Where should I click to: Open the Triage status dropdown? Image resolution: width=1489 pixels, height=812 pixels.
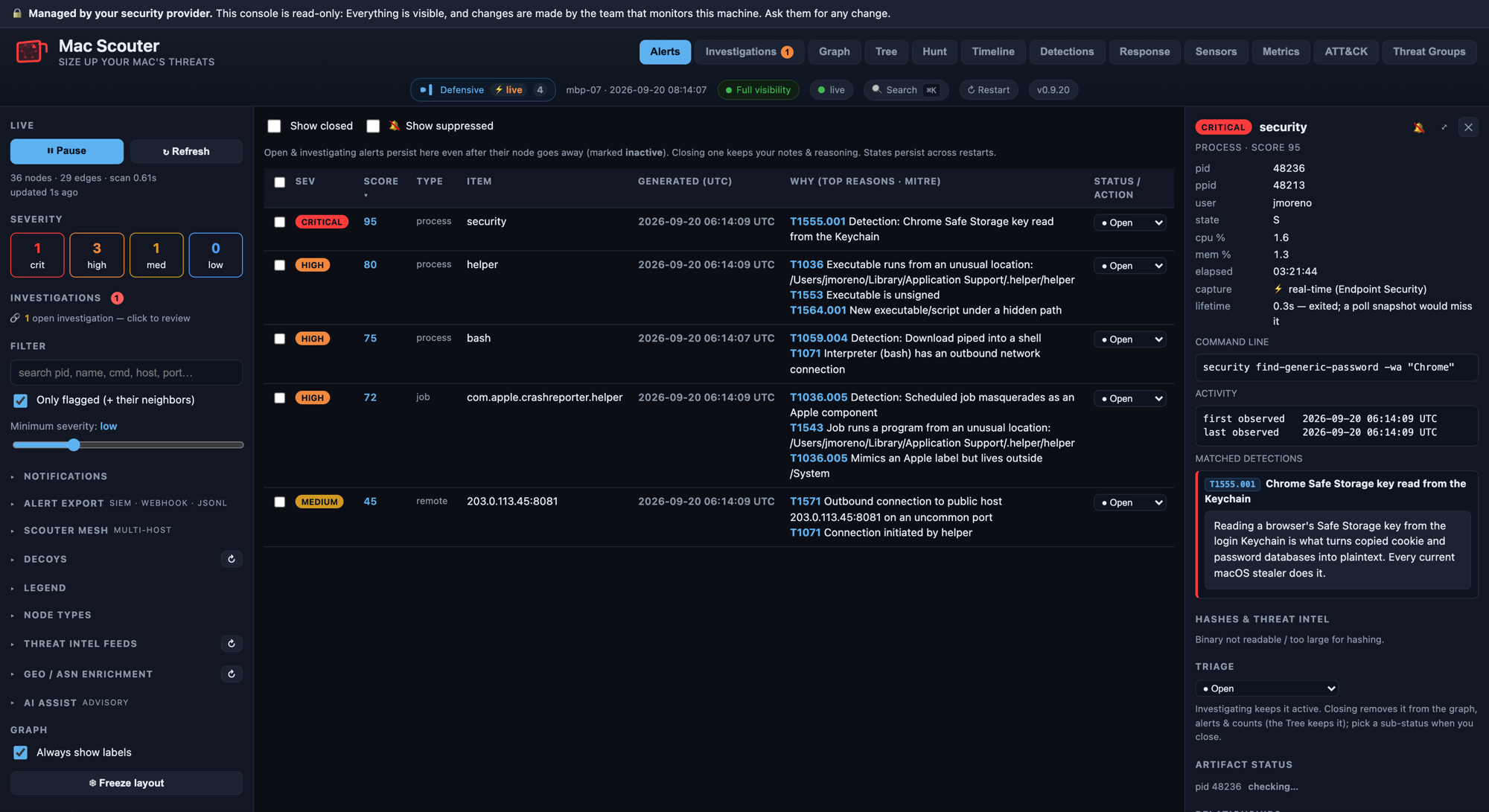click(x=1266, y=688)
